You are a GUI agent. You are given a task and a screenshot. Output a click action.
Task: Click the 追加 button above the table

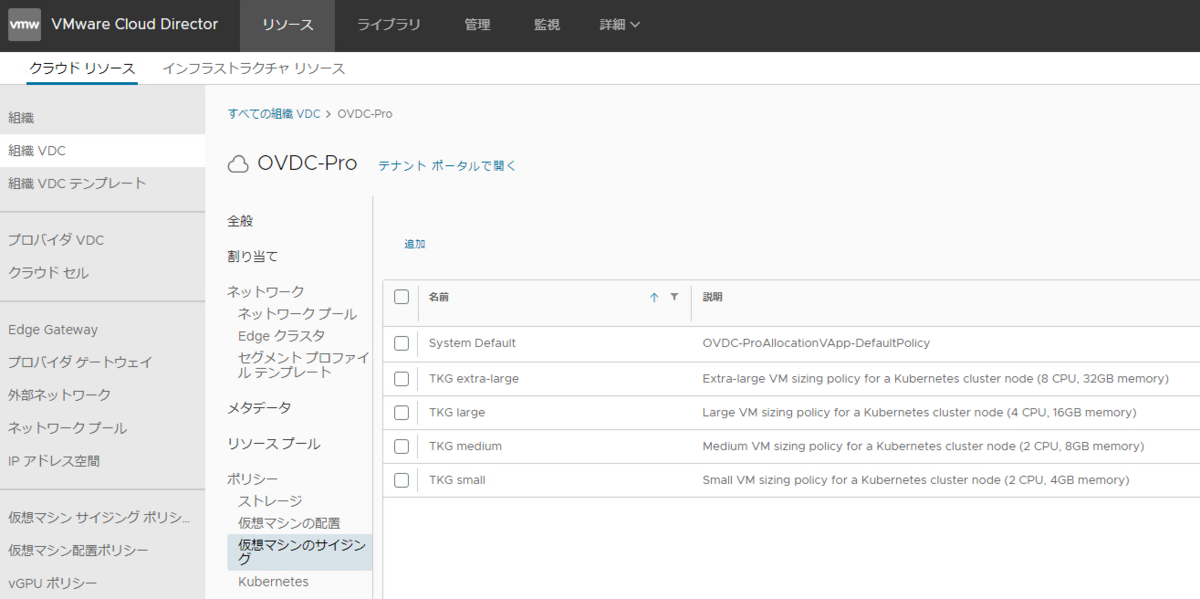[415, 243]
